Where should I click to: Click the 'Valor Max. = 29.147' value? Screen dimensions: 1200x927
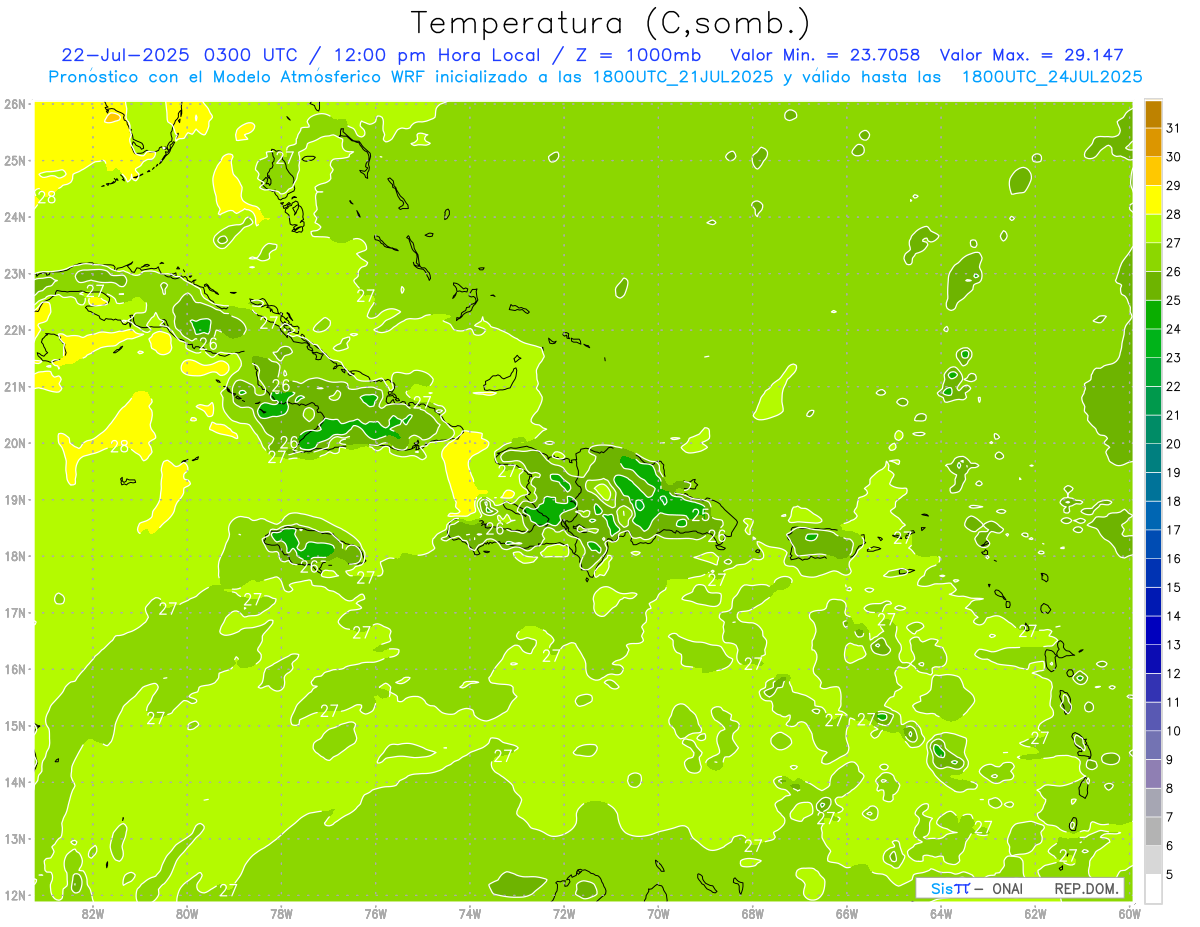pos(1032,55)
